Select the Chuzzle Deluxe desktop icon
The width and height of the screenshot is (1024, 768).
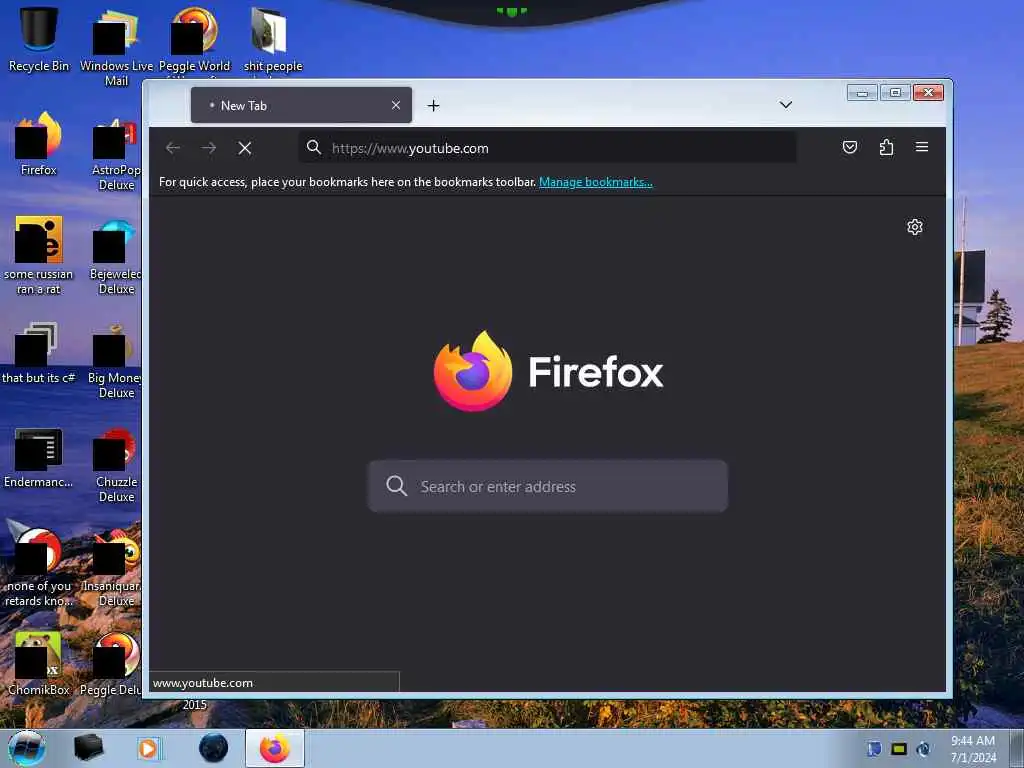pyautogui.click(x=116, y=464)
